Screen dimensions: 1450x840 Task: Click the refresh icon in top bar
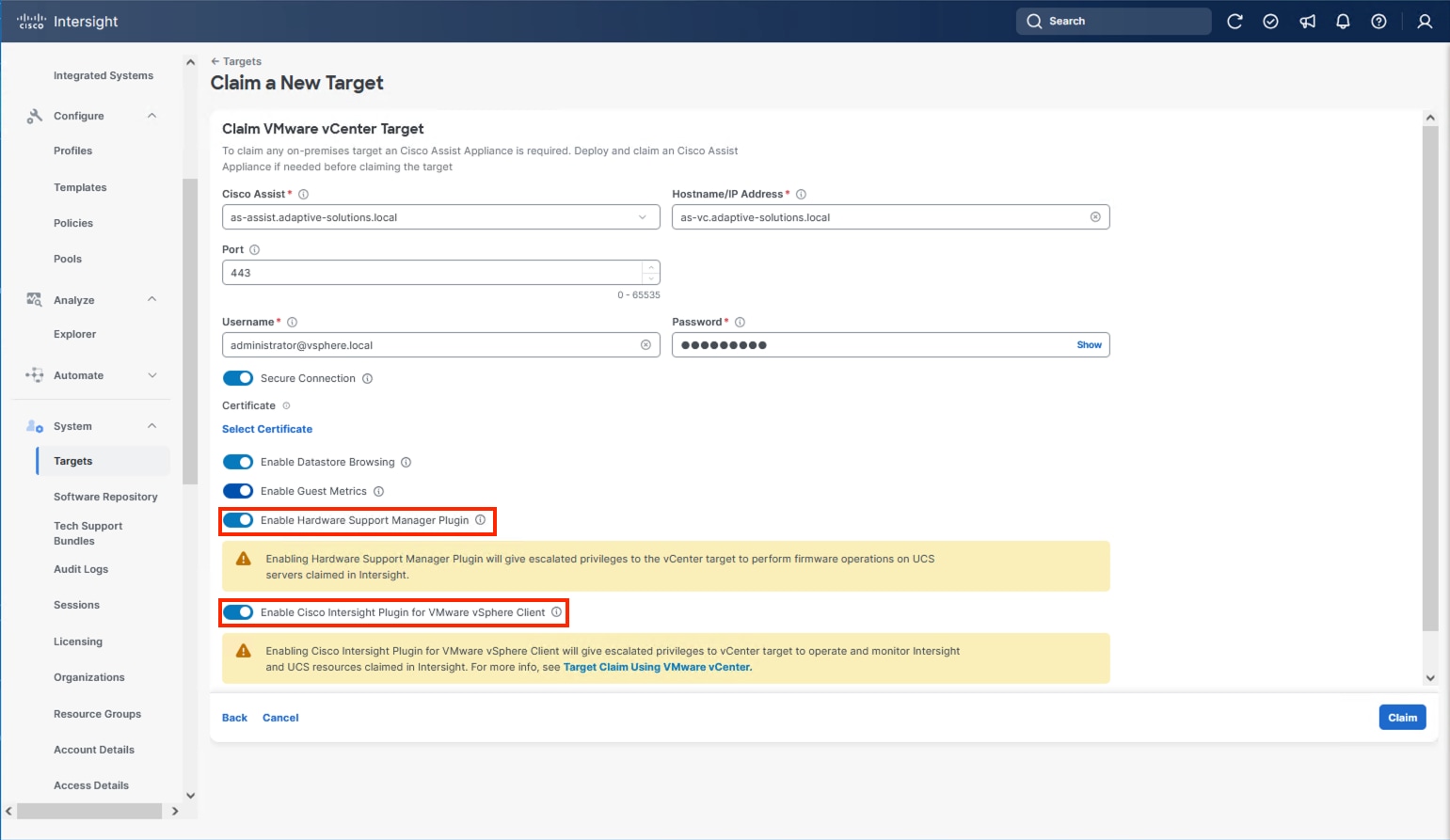pyautogui.click(x=1235, y=21)
